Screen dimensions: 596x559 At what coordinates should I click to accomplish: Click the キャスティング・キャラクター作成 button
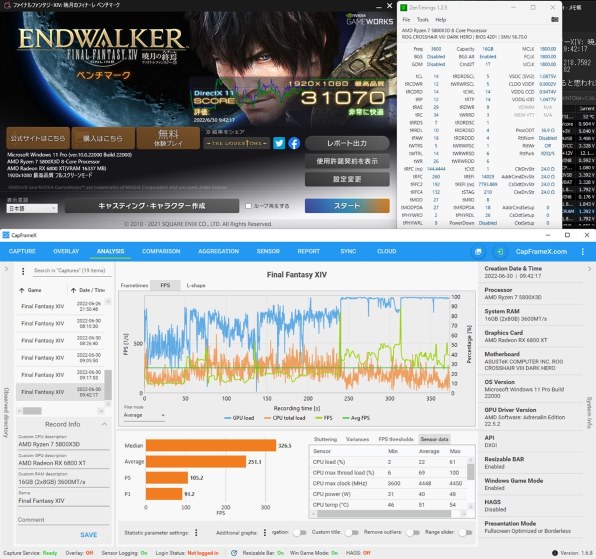click(152, 206)
